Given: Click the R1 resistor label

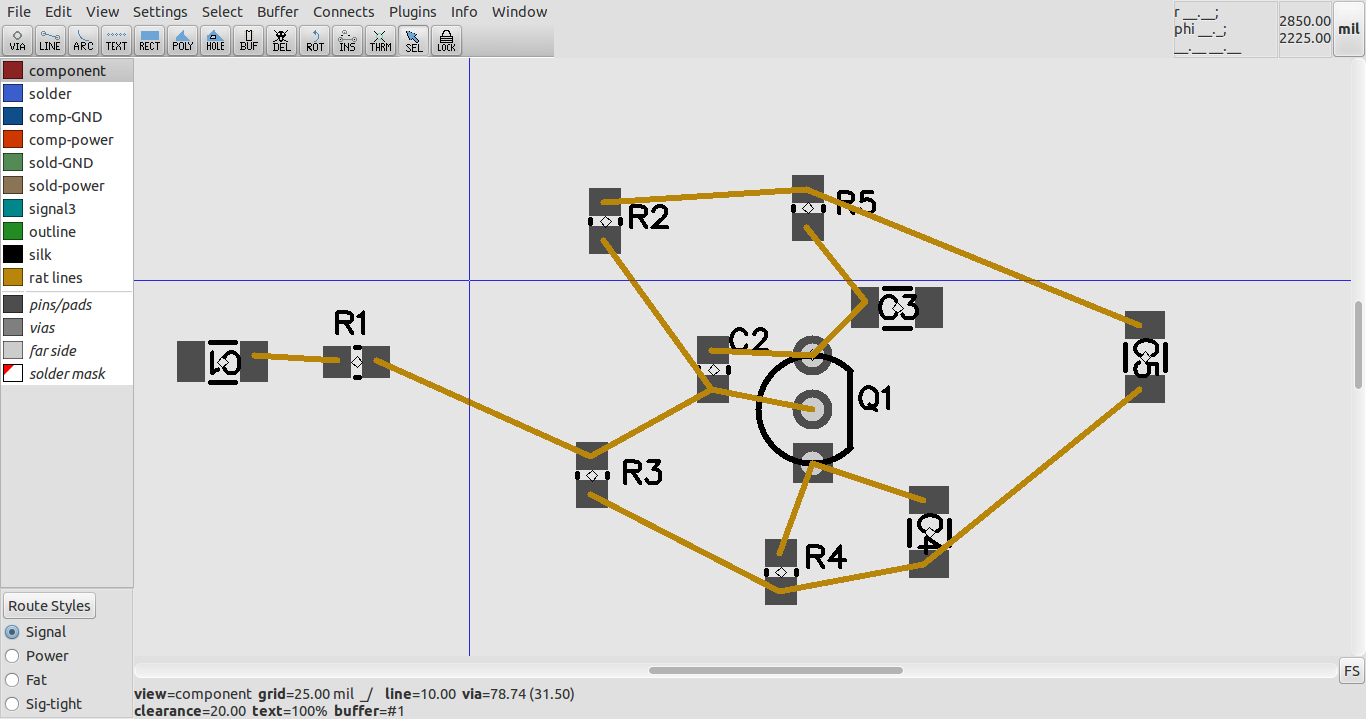Looking at the screenshot, I should tap(351, 323).
